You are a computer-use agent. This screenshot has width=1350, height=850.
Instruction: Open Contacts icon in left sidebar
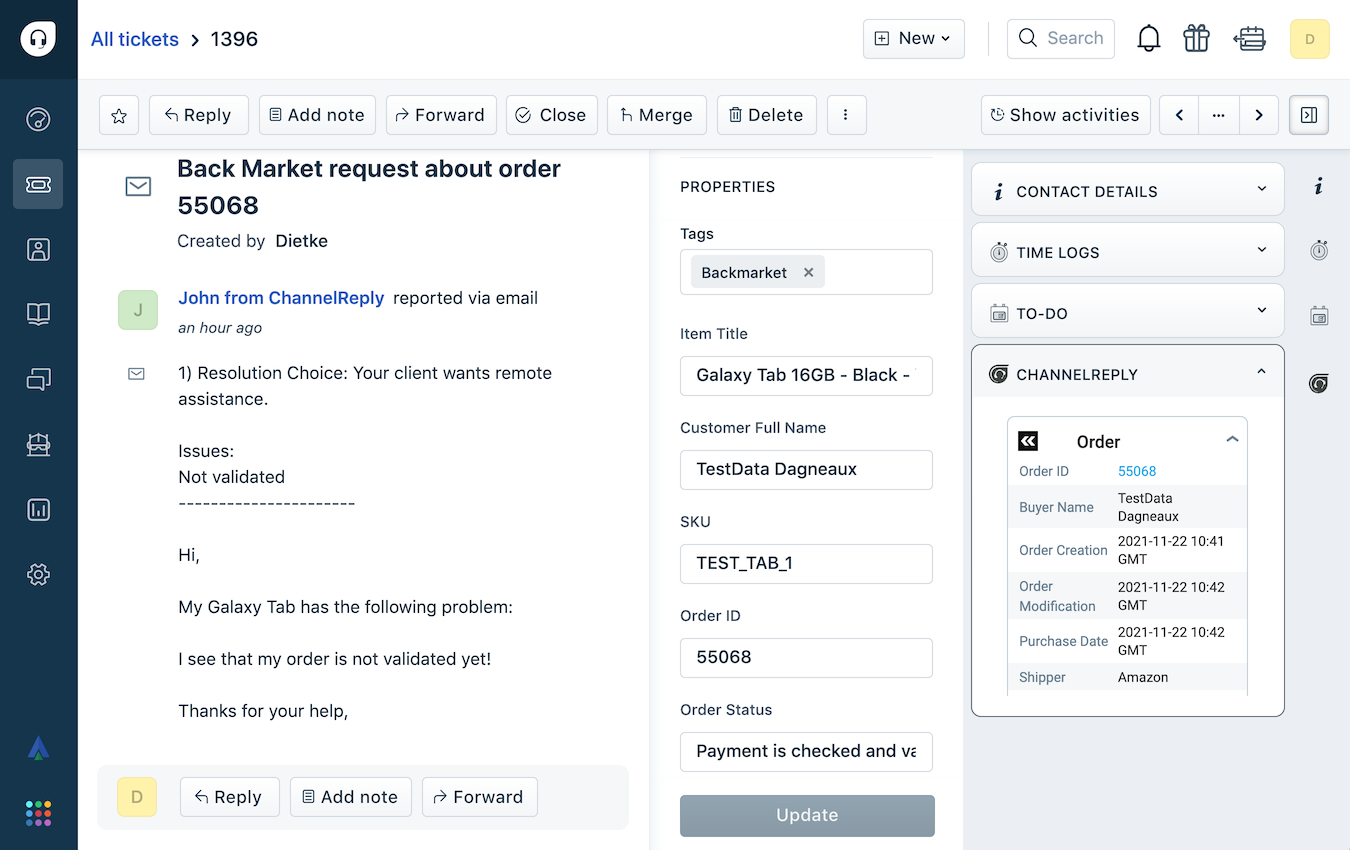point(38,250)
